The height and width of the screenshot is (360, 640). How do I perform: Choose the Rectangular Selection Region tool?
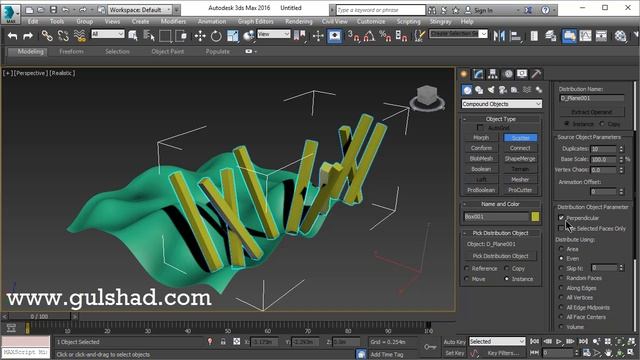point(165,36)
